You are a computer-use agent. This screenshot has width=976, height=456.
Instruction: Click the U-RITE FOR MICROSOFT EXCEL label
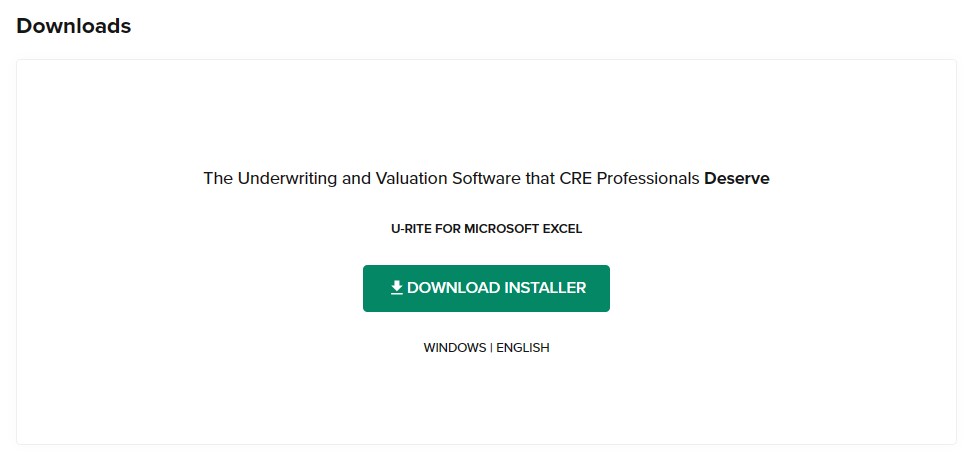pos(486,229)
